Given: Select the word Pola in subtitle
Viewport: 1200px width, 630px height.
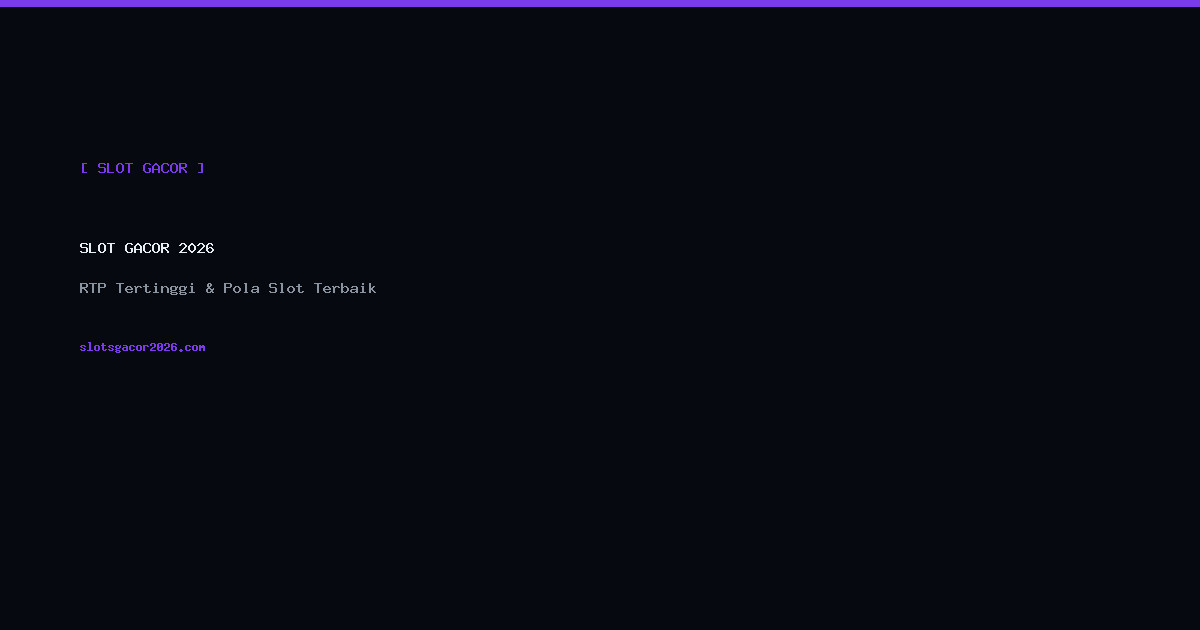Looking at the screenshot, I should pos(241,288).
